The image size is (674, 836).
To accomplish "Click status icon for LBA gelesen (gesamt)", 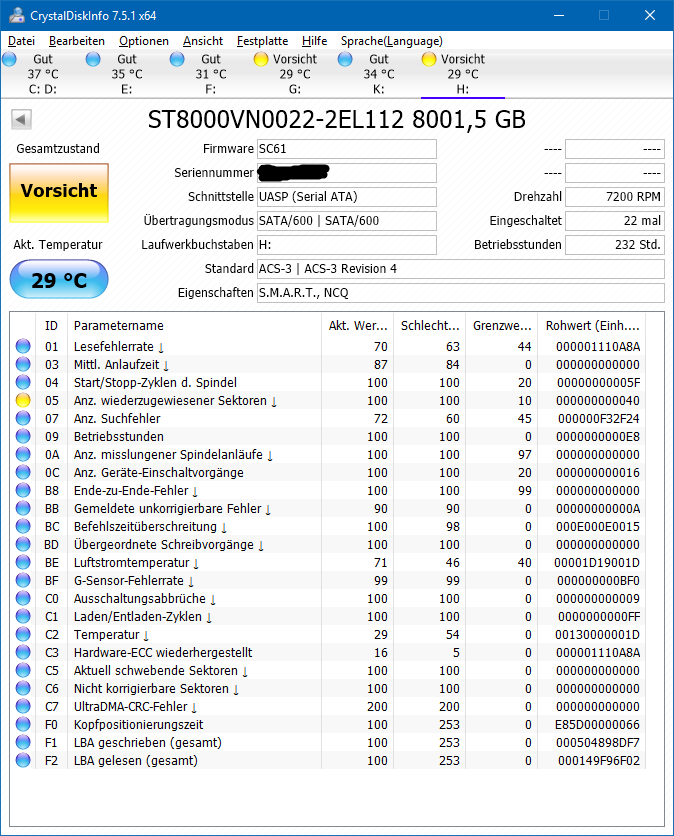I will point(23,760).
